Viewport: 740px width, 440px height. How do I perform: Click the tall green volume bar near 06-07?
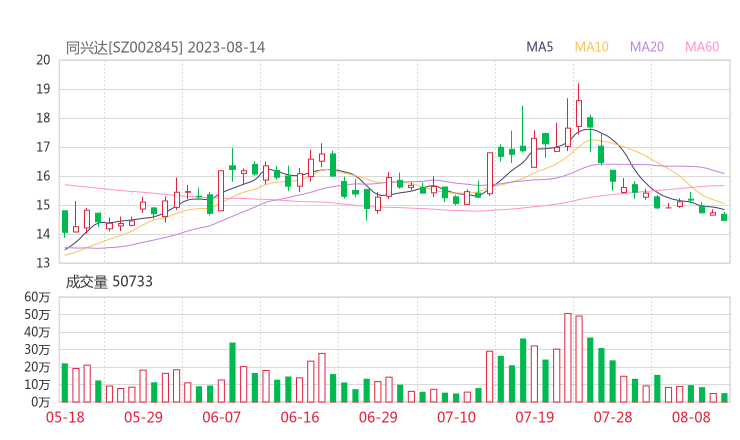point(232,372)
